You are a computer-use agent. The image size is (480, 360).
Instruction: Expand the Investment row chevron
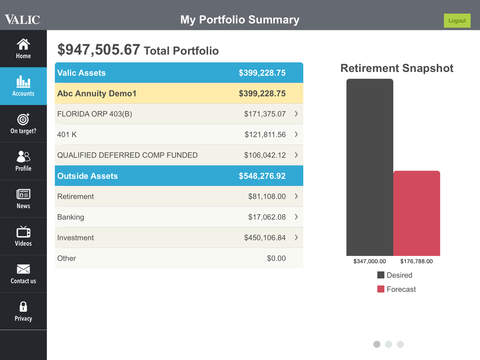click(296, 238)
